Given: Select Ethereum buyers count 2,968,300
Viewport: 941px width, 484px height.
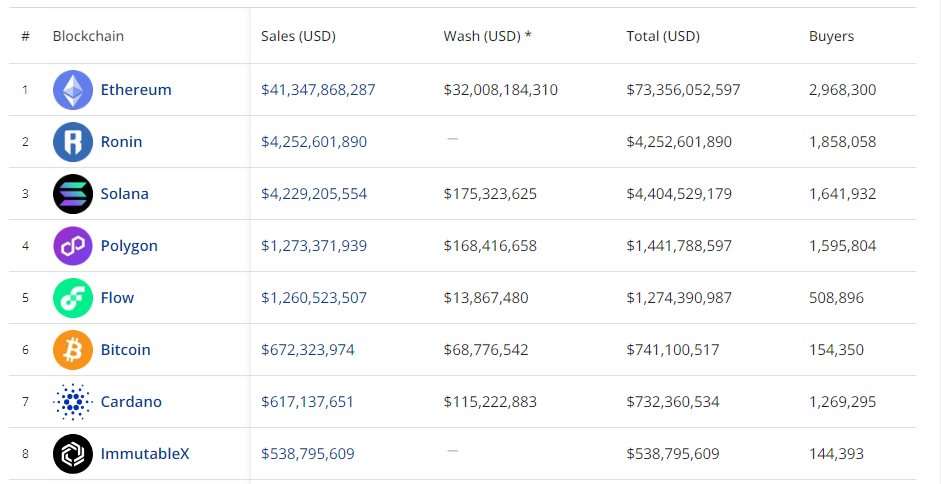Looking at the screenshot, I should click(843, 90).
